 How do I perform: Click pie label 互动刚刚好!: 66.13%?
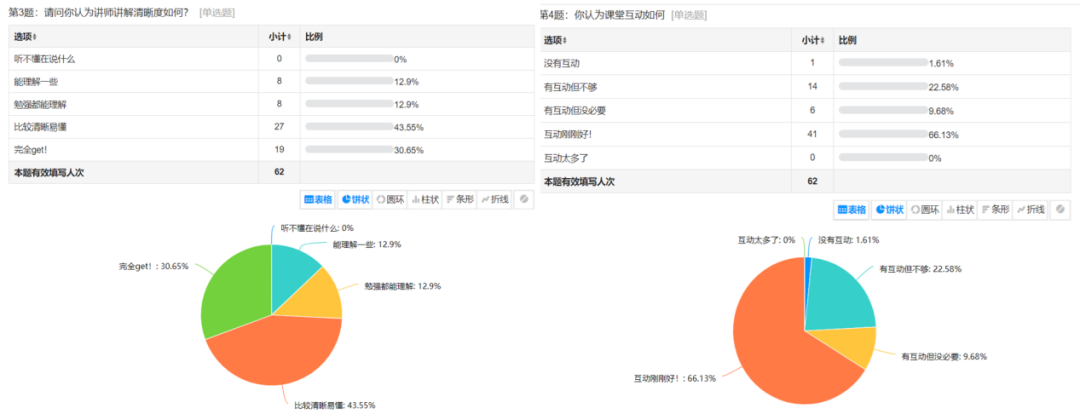point(675,378)
